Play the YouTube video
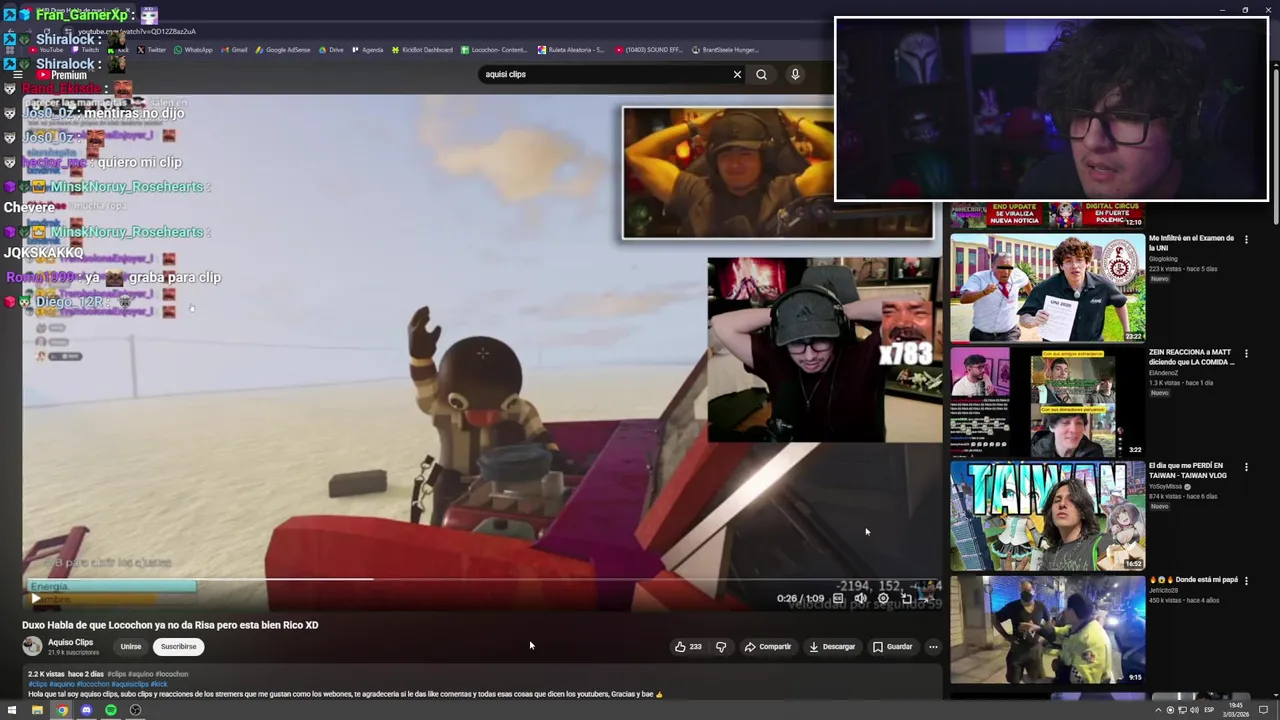The width and height of the screenshot is (1280, 720). click(36, 599)
